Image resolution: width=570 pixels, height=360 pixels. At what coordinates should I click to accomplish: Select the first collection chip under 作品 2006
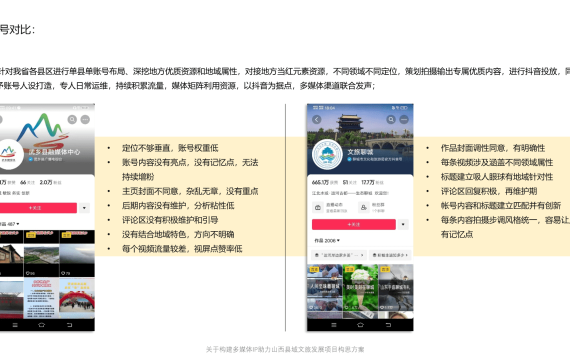[x=339, y=255]
